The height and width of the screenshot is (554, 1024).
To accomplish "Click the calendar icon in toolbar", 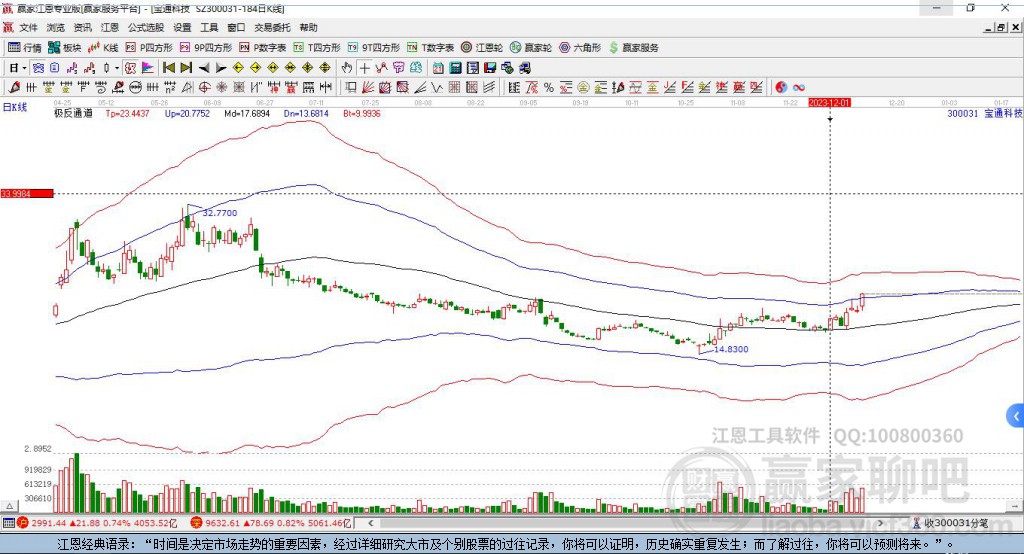I will pos(438,68).
